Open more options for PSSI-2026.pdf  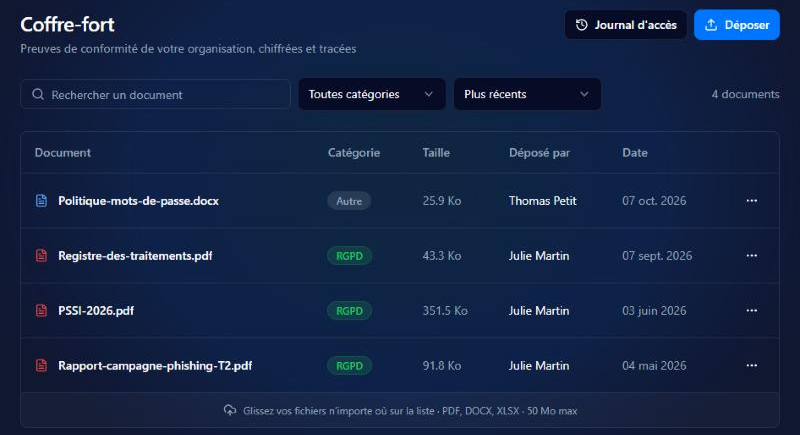pyautogui.click(x=752, y=311)
